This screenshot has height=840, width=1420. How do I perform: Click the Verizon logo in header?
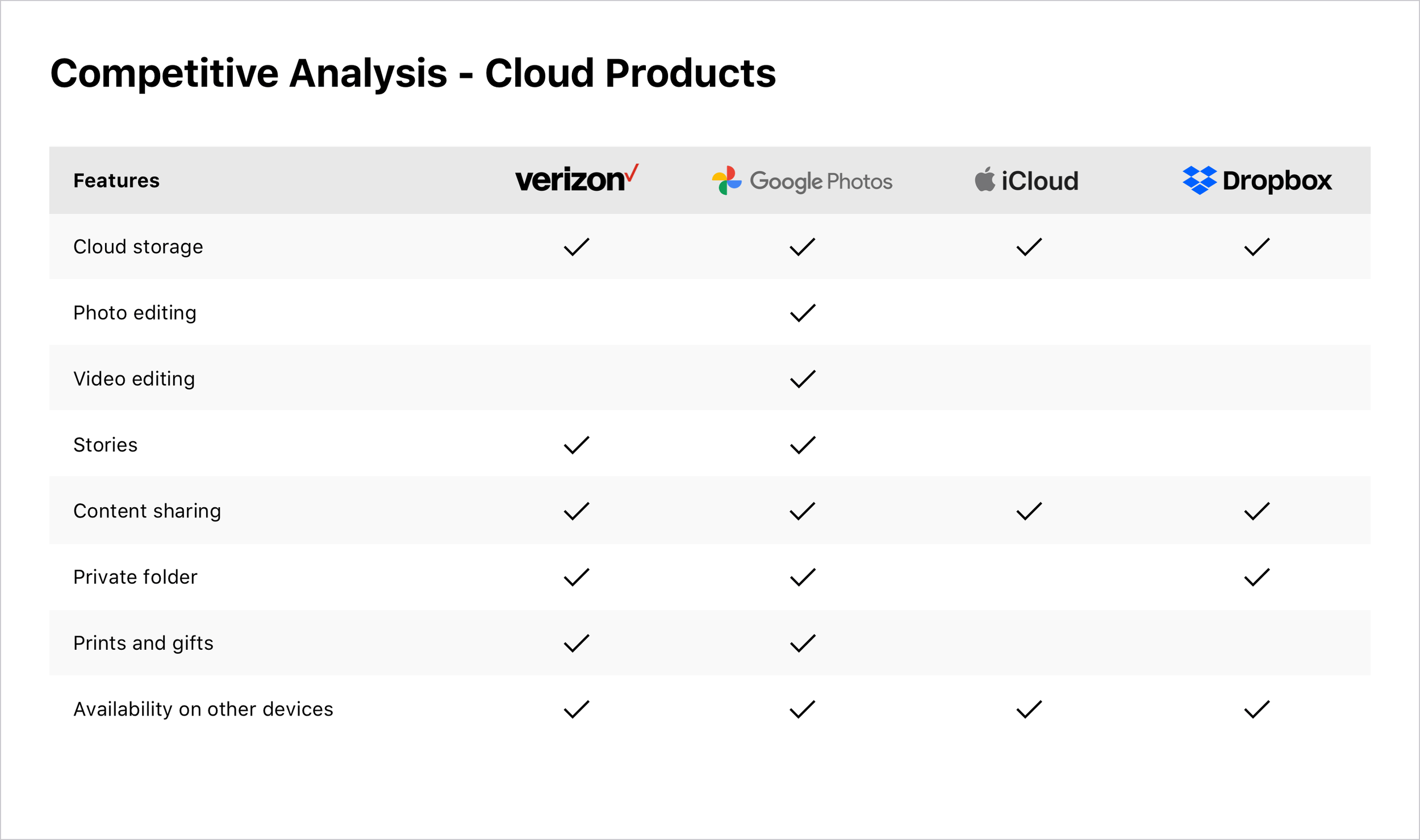point(576,179)
